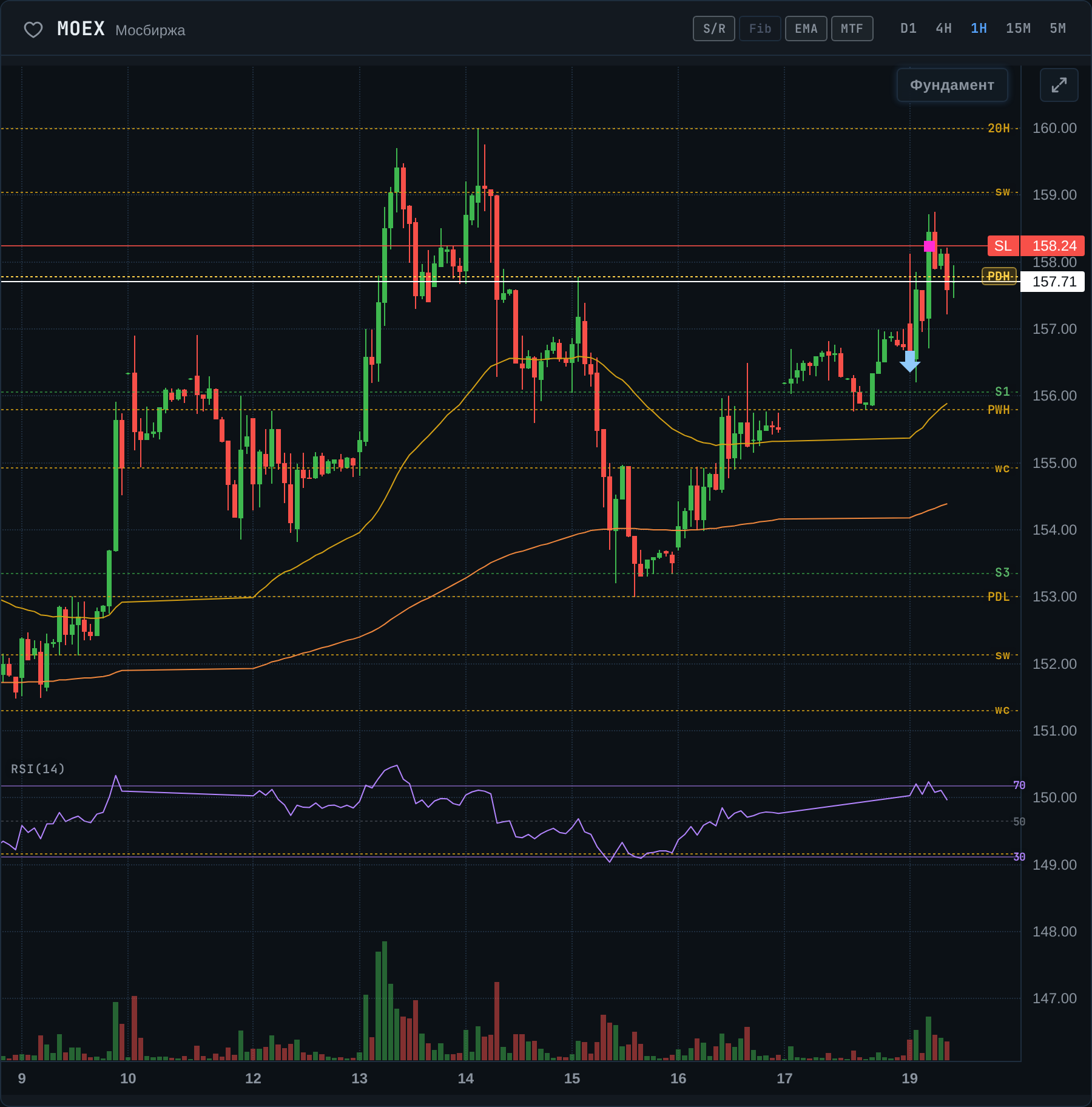Click the Мосбиржа name label
1092x1107 pixels.
(150, 30)
